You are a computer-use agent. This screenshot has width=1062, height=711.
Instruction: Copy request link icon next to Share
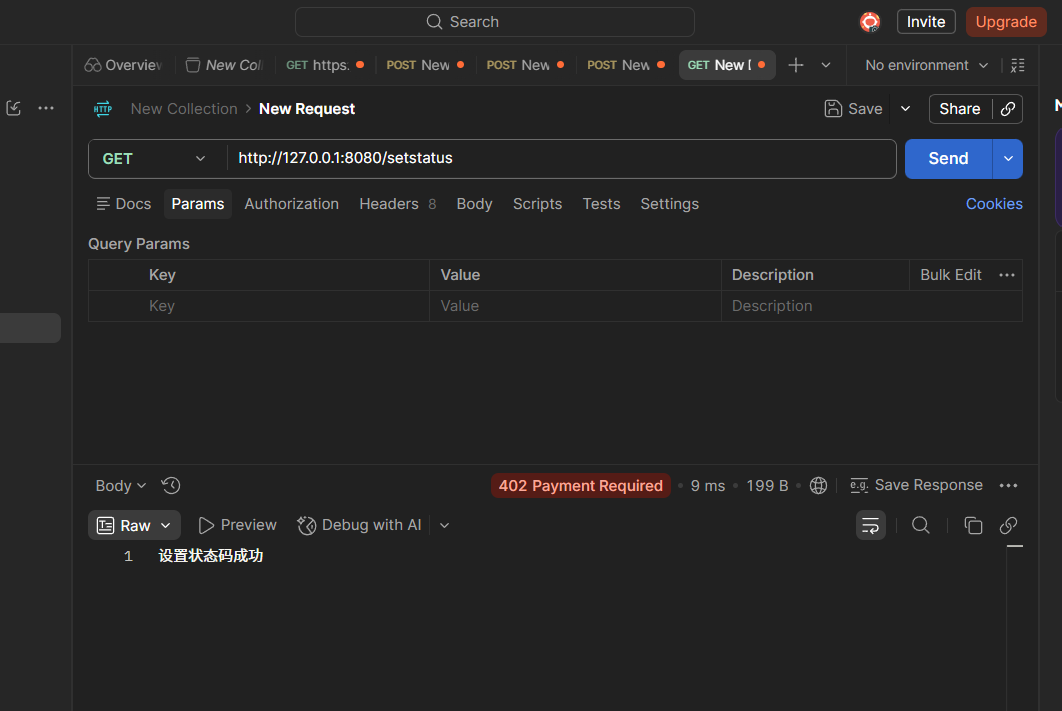[x=1008, y=109]
